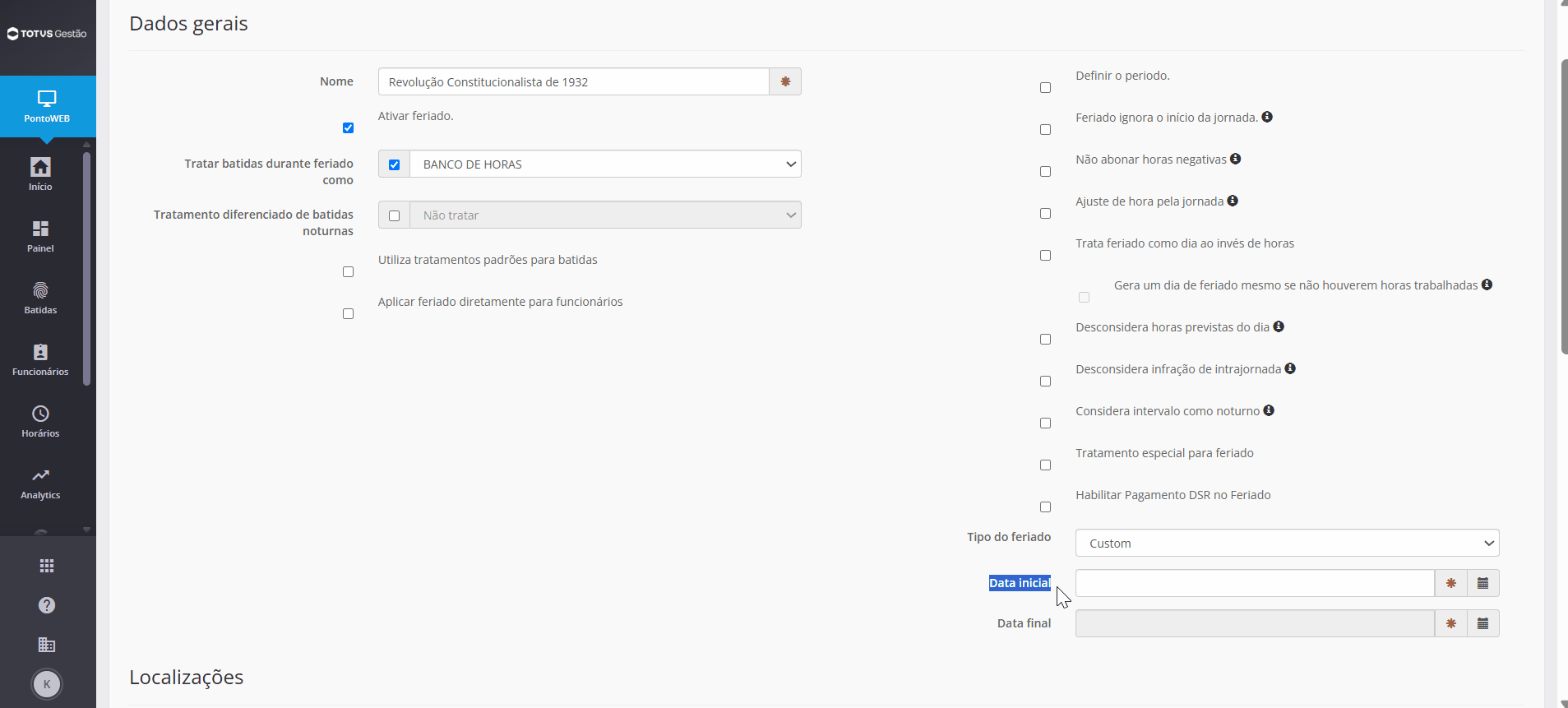
Task: Open calendar picker for Data inicial
Action: [1482, 583]
